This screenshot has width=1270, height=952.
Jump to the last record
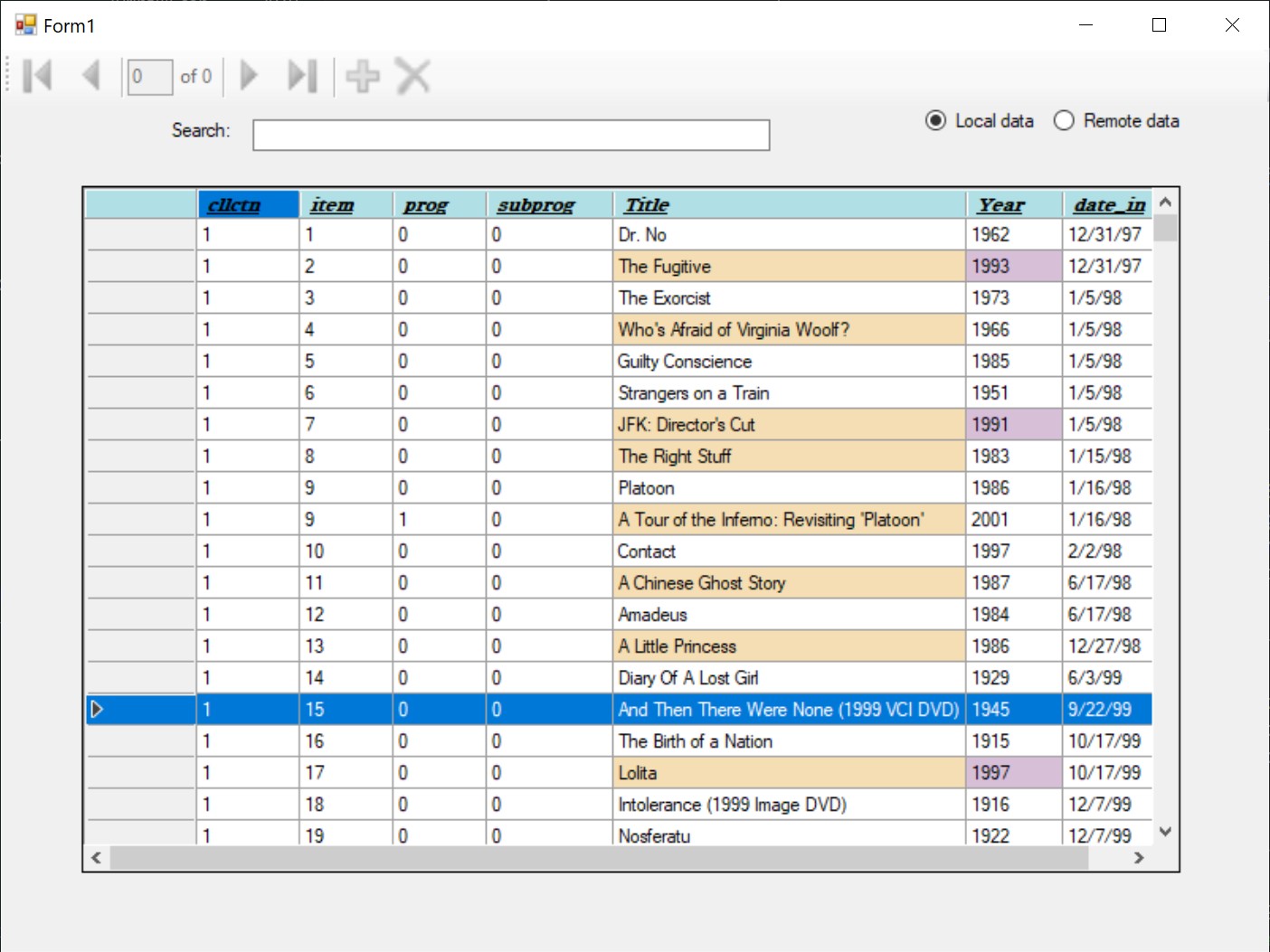pyautogui.click(x=302, y=76)
